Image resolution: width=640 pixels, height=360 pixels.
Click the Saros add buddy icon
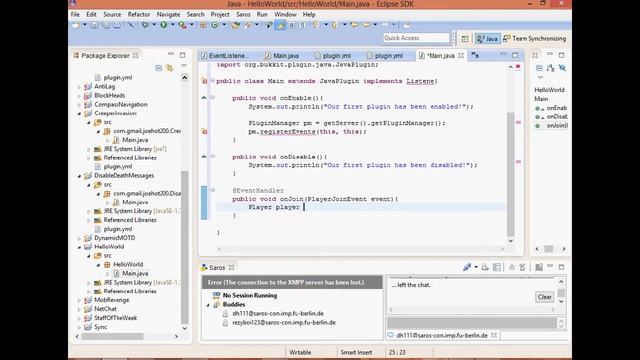tap(485, 267)
